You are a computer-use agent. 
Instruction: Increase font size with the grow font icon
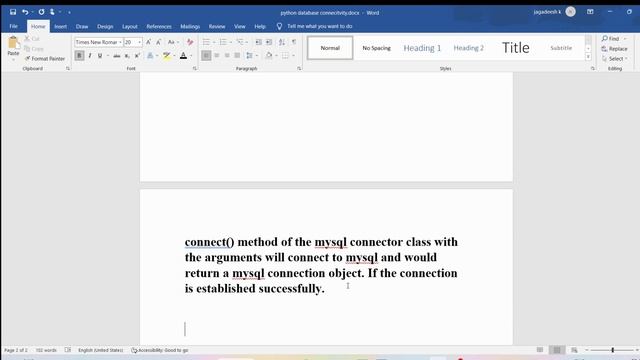[x=149, y=42]
